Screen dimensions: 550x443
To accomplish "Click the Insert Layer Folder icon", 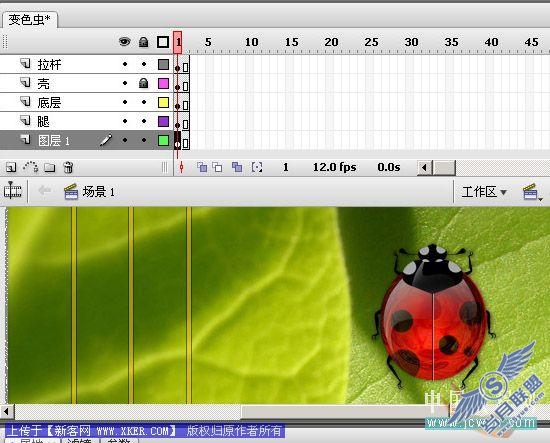I will (x=49, y=168).
